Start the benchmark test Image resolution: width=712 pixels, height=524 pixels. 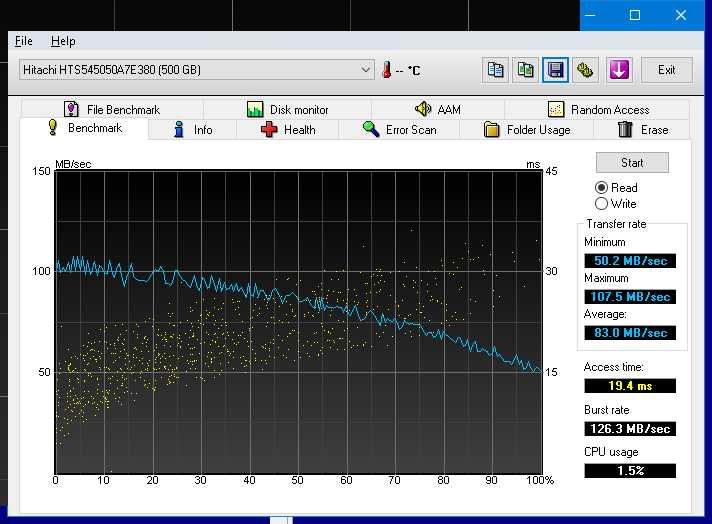point(632,163)
